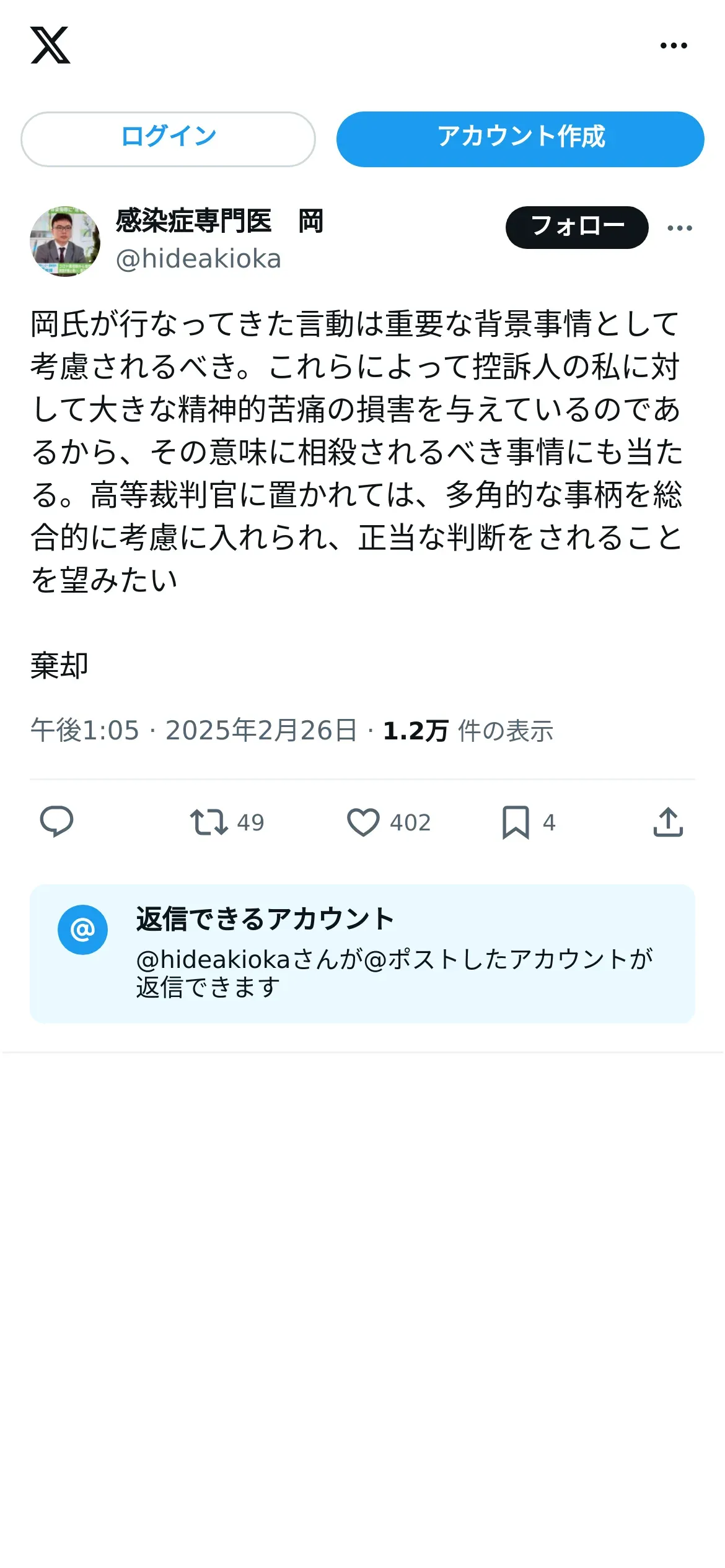
Task: Expand the post's three-dot options menu
Action: pyautogui.click(x=680, y=228)
